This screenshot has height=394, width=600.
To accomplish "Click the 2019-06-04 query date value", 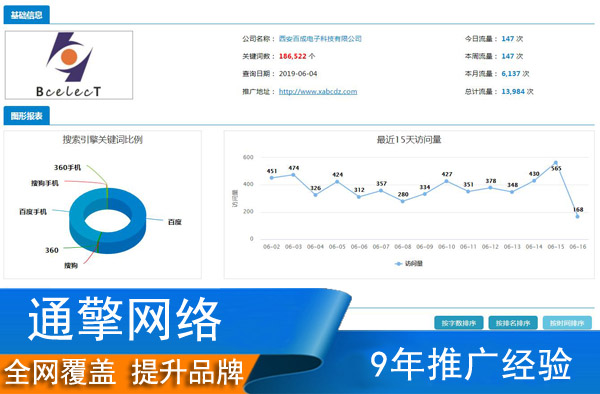I will 298,73.
